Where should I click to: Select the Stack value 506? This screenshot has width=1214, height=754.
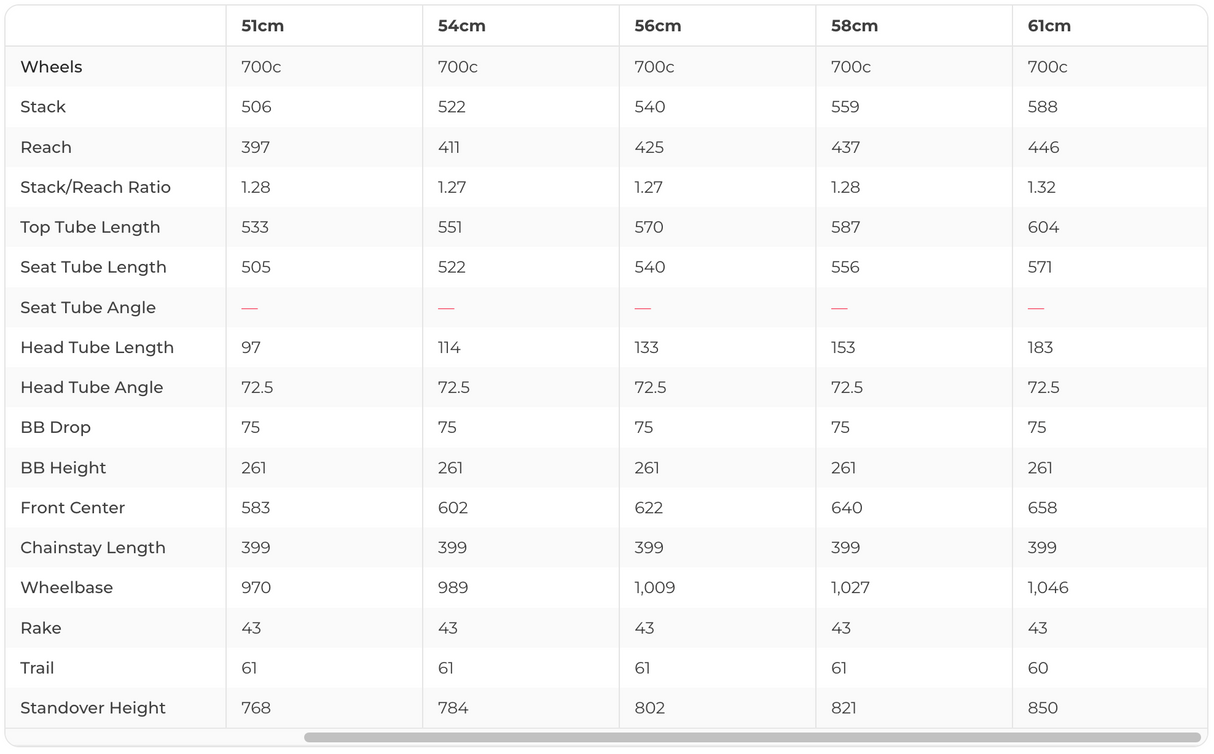pyautogui.click(x=255, y=107)
